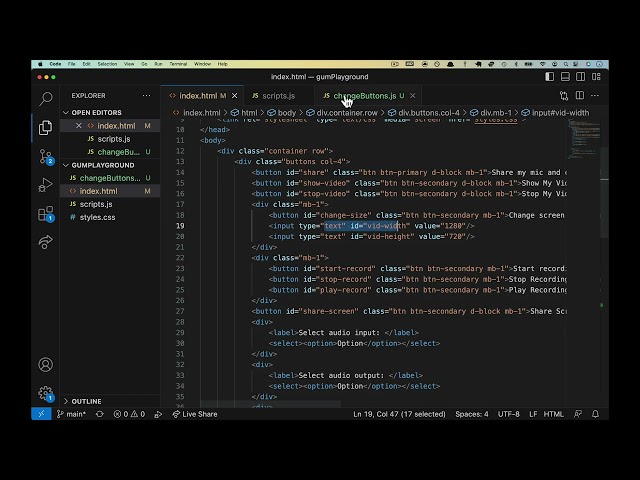Open the Explorer more actions ellipsis
640x480 pixels.
pos(146,96)
